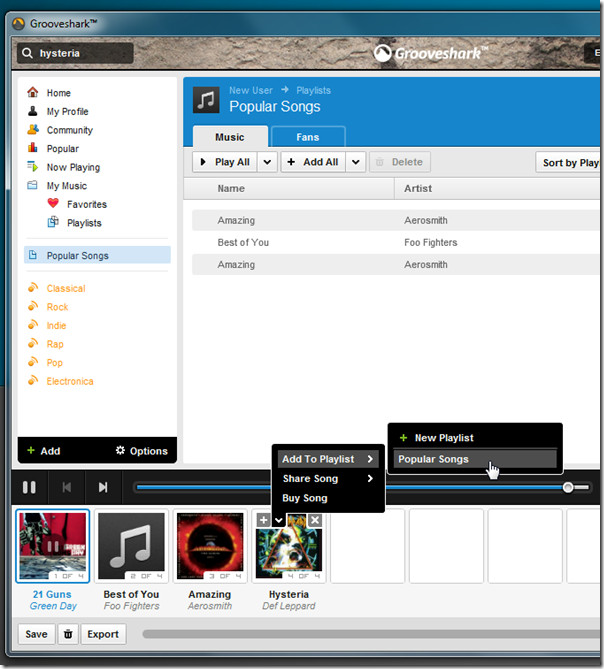Switch to the Fans tab

point(308,137)
